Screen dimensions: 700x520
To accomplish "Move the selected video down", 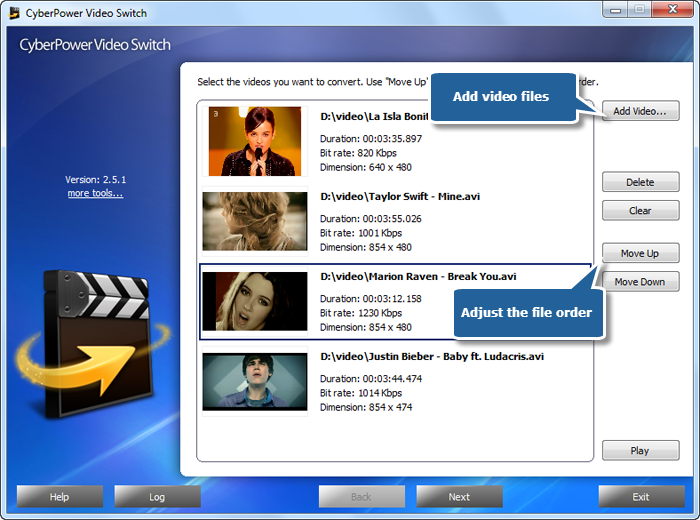I will 641,282.
